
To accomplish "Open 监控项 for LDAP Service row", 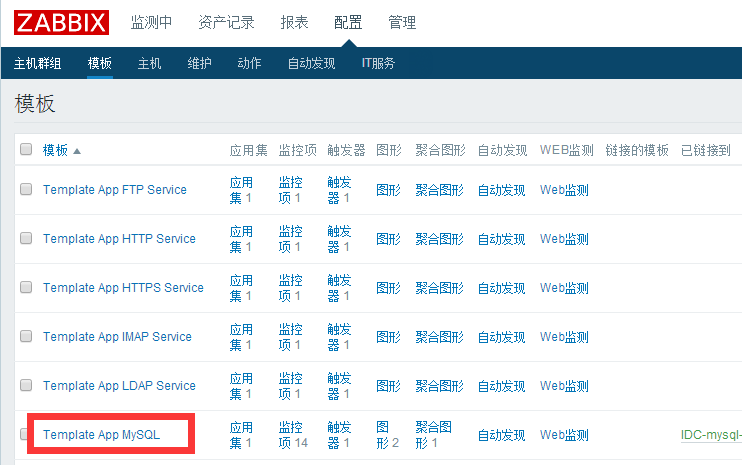I will (x=290, y=386).
